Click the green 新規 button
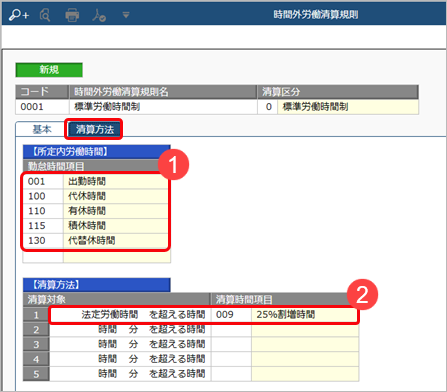This screenshot has width=447, height=392. coord(49,70)
